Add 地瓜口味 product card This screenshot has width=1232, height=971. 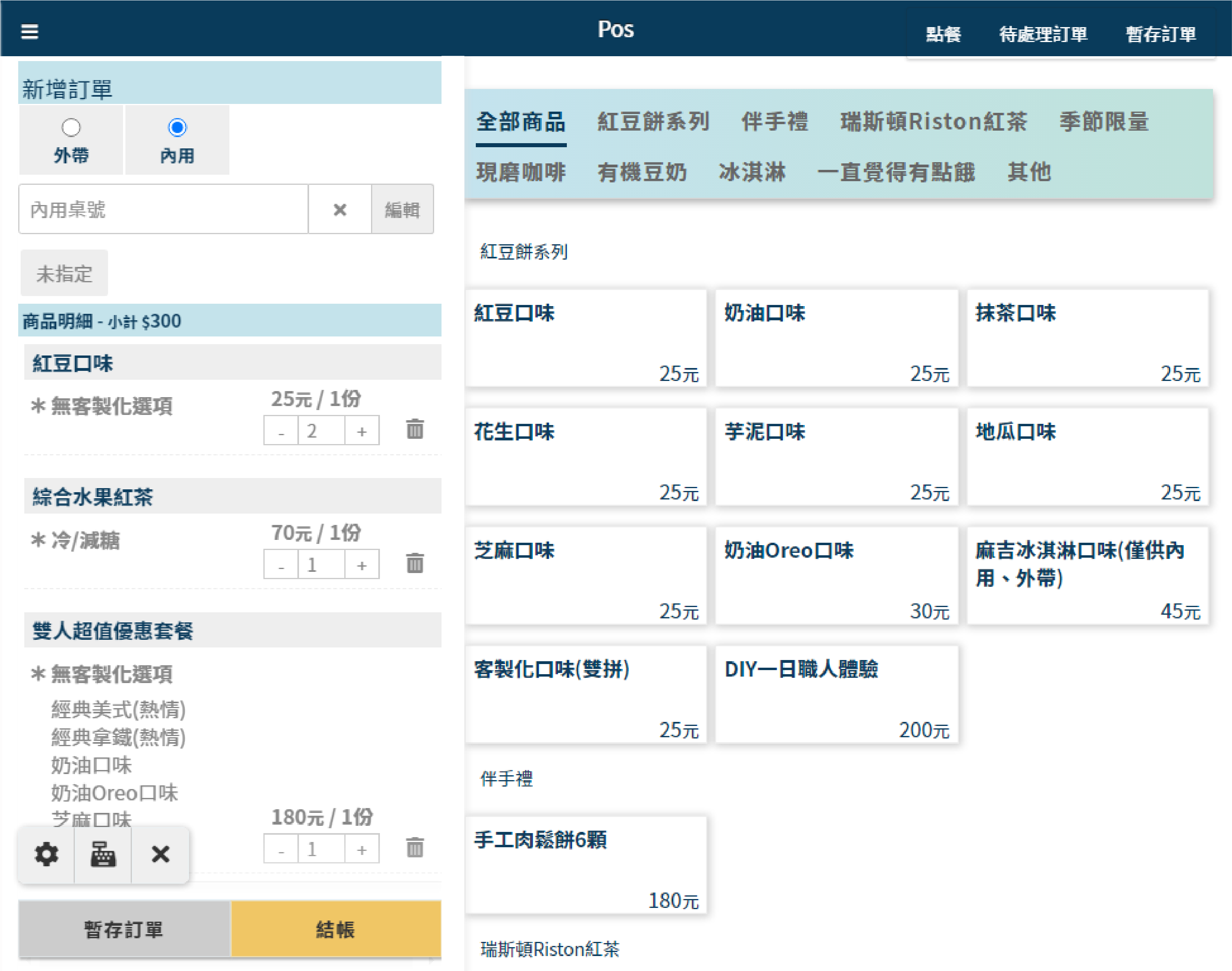[x=1088, y=457]
